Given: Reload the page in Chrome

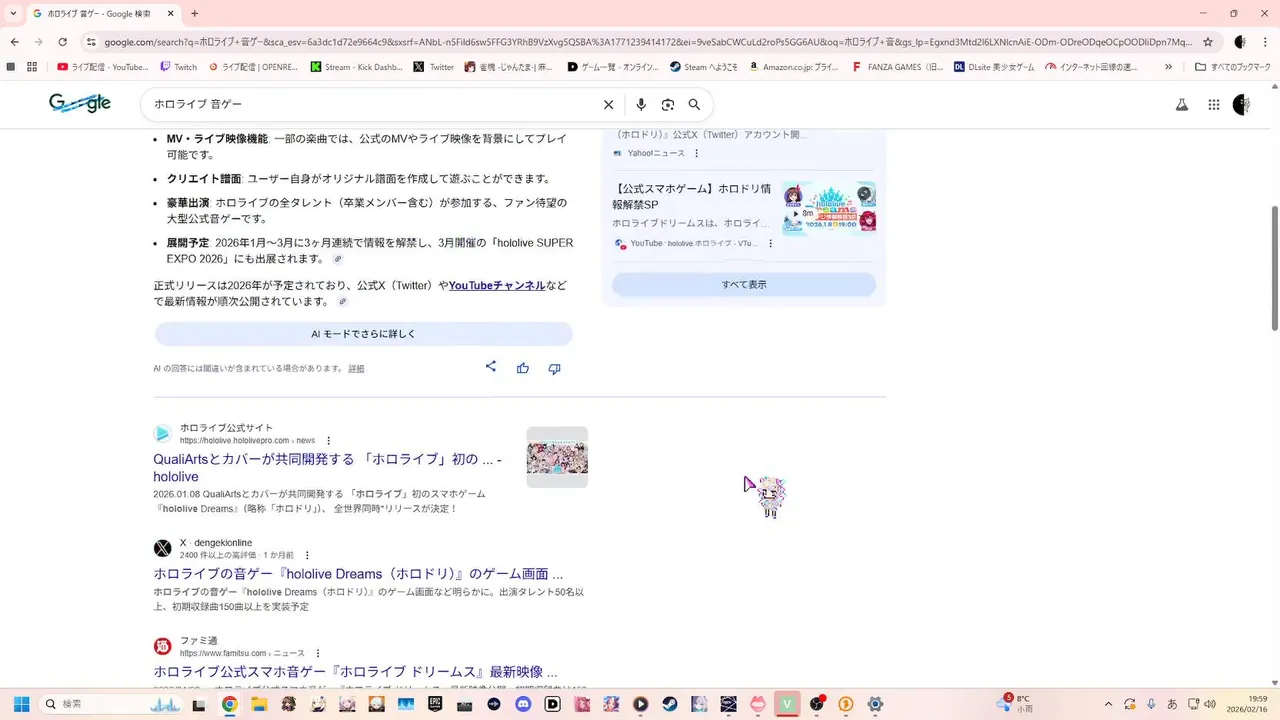Looking at the screenshot, I should [62, 42].
